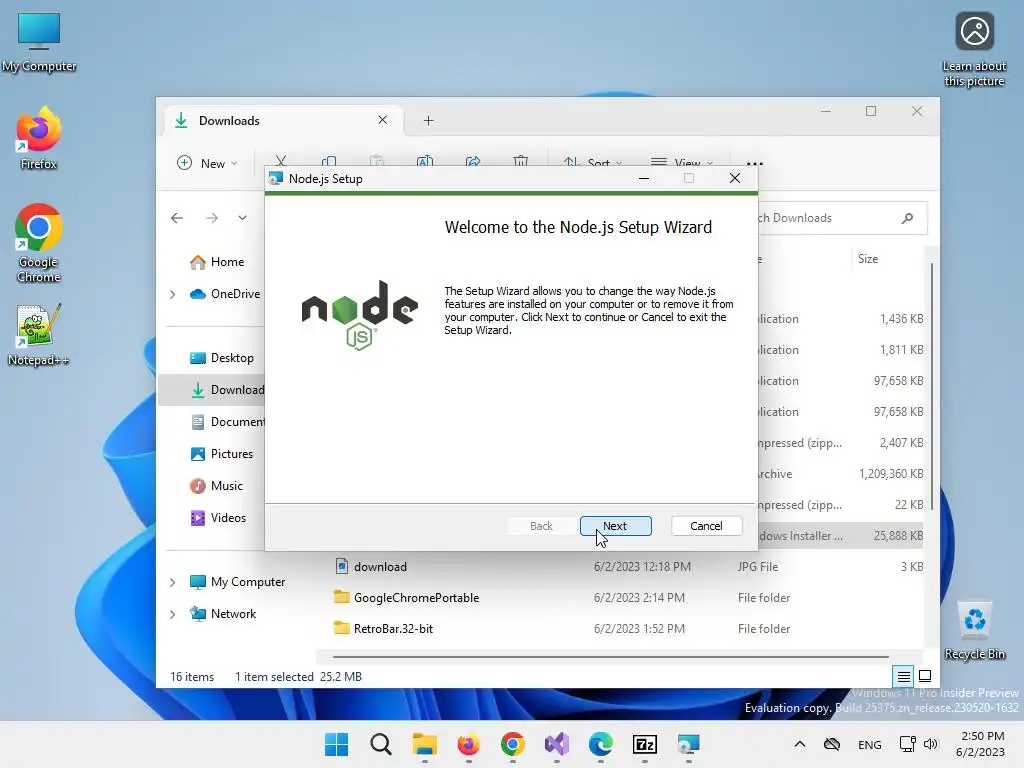Close the Downloads tab in Explorer

383,120
